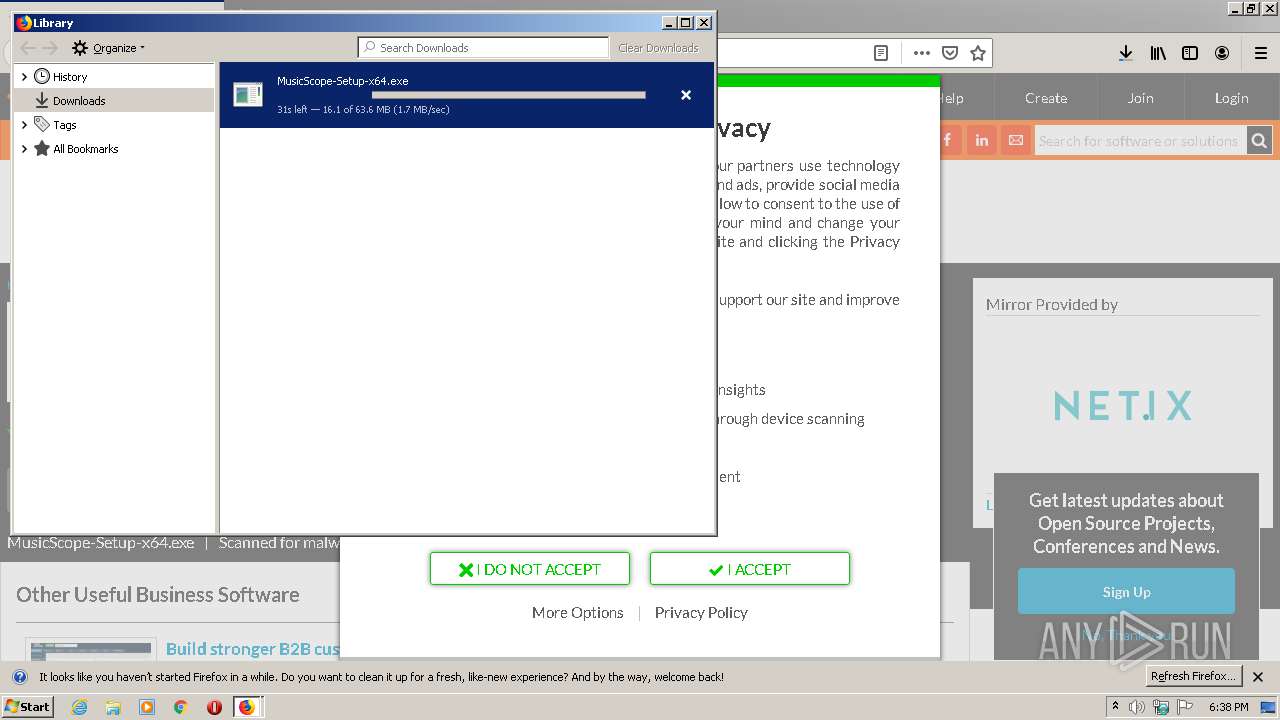Click the Library forward arrow
Image resolution: width=1280 pixels, height=720 pixels.
point(51,48)
